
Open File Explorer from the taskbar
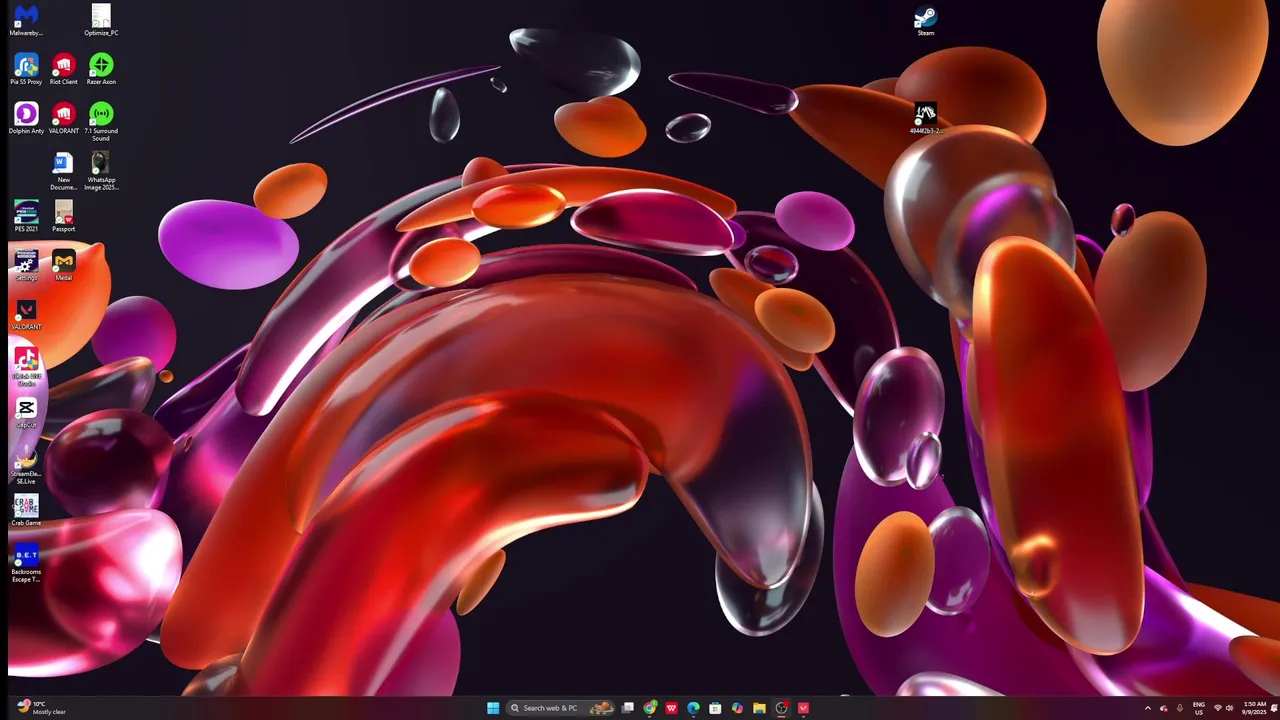click(759, 708)
